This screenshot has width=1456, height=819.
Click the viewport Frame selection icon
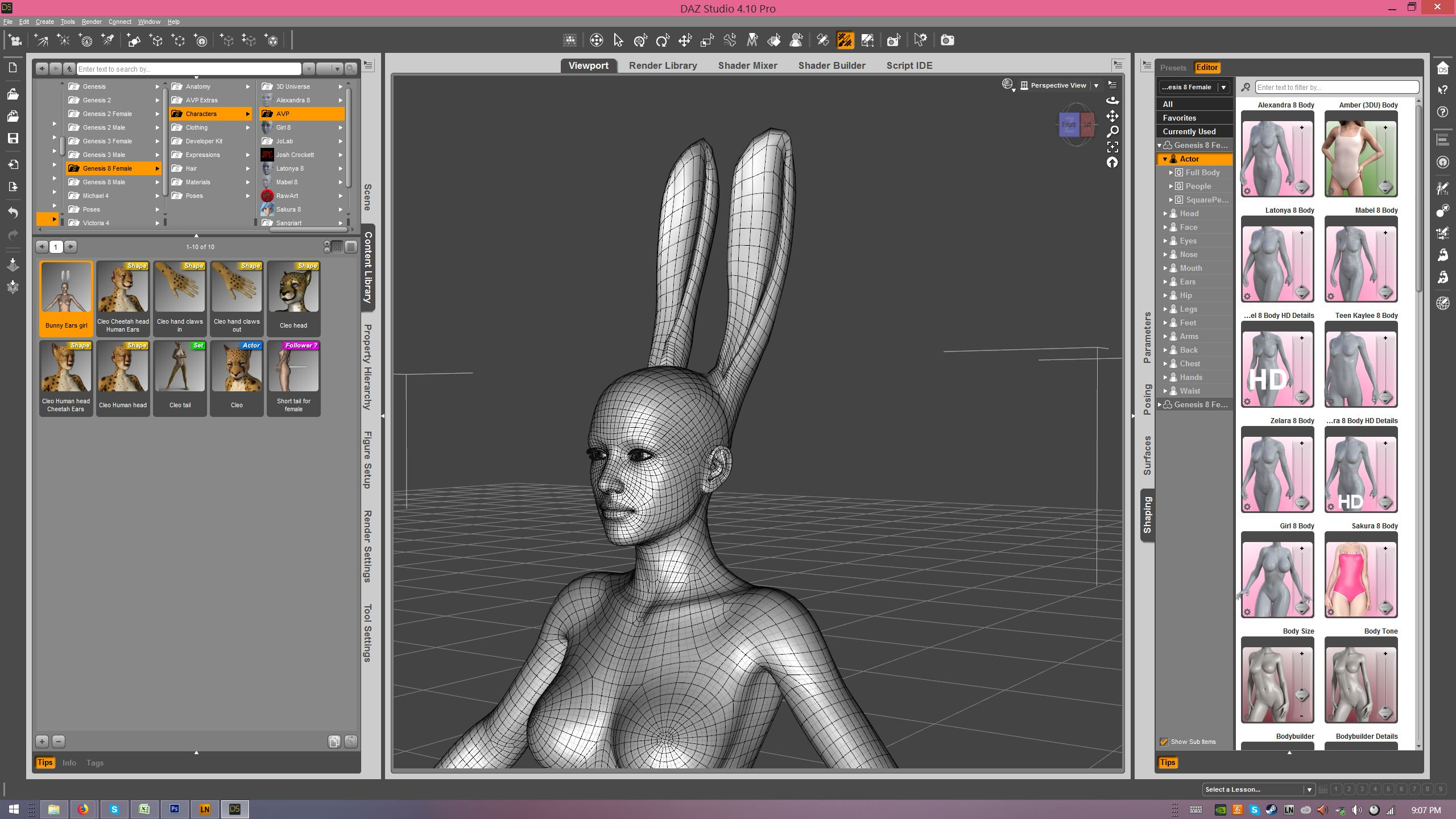coord(1112,147)
